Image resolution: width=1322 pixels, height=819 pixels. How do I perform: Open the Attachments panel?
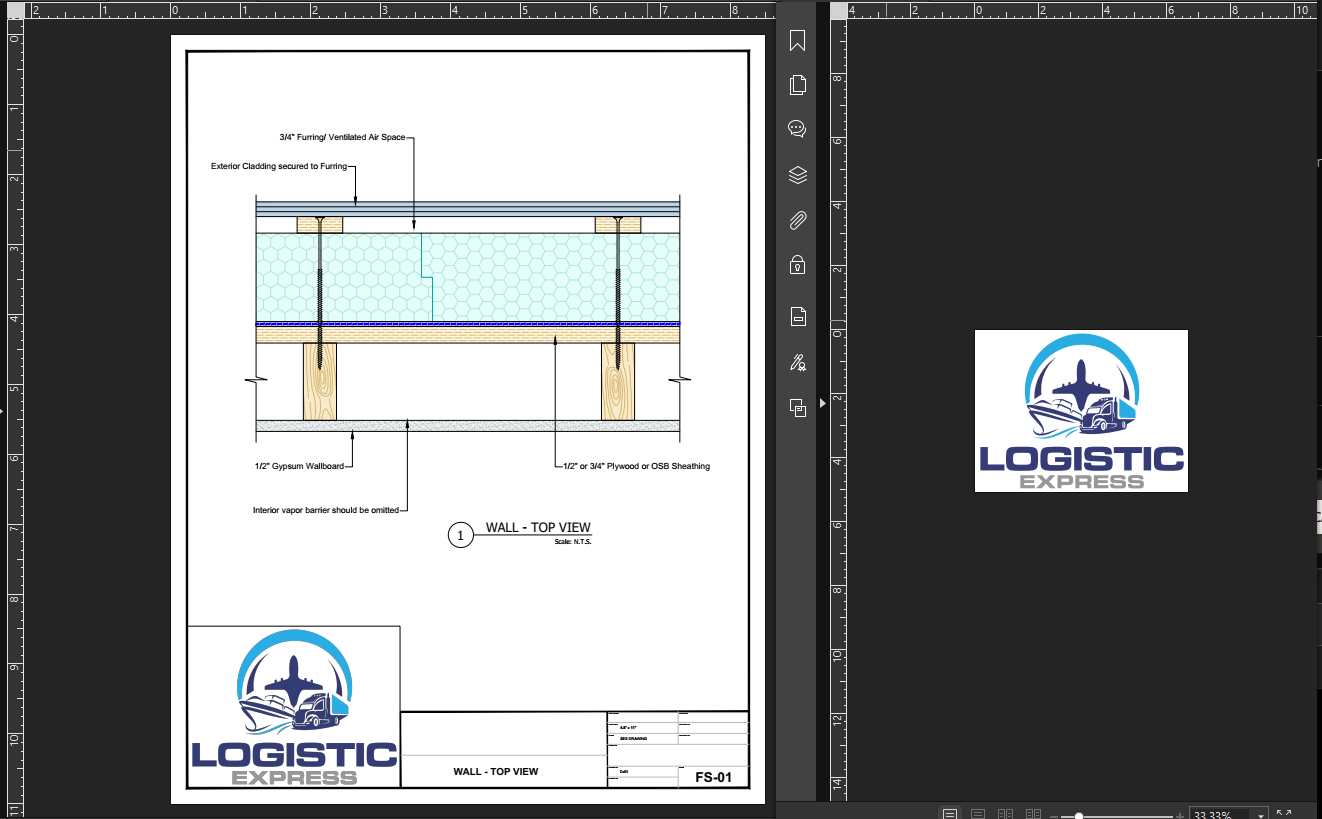pyautogui.click(x=797, y=220)
